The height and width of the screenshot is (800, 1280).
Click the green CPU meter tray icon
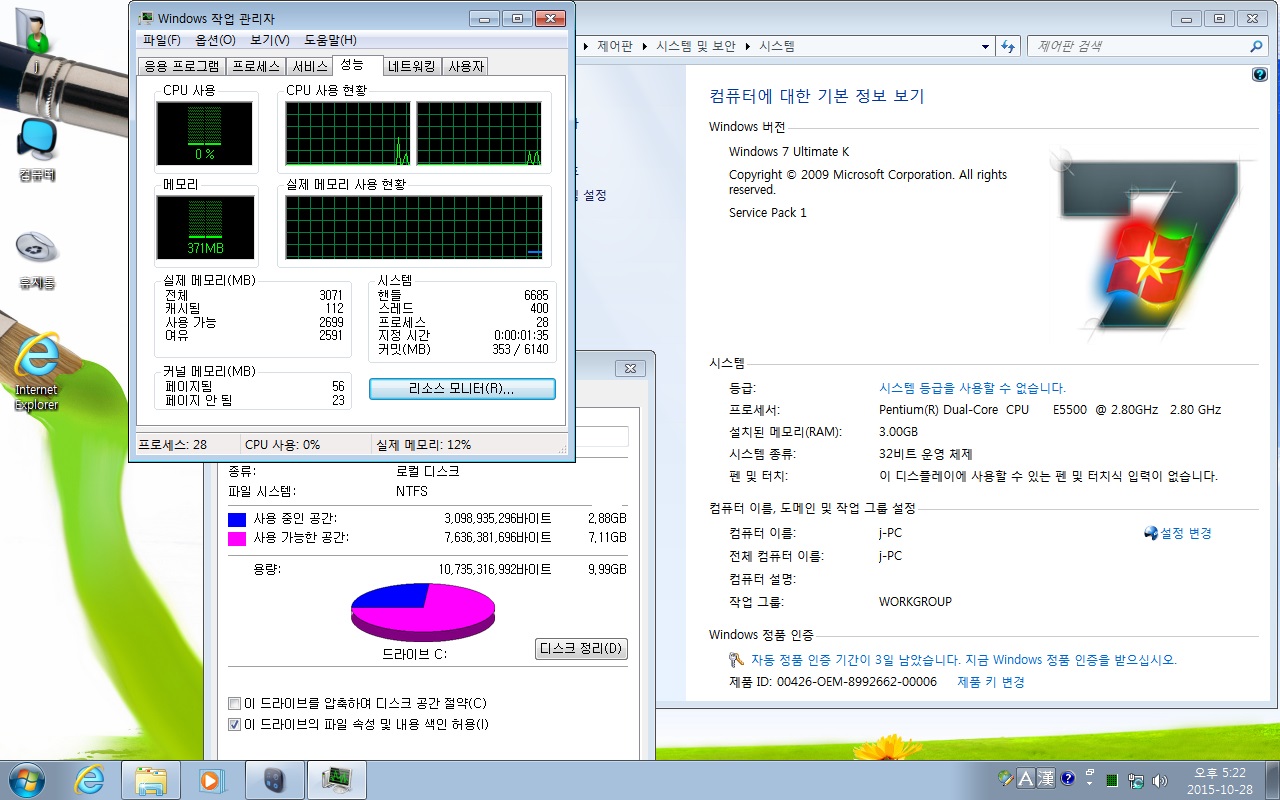[1112, 780]
